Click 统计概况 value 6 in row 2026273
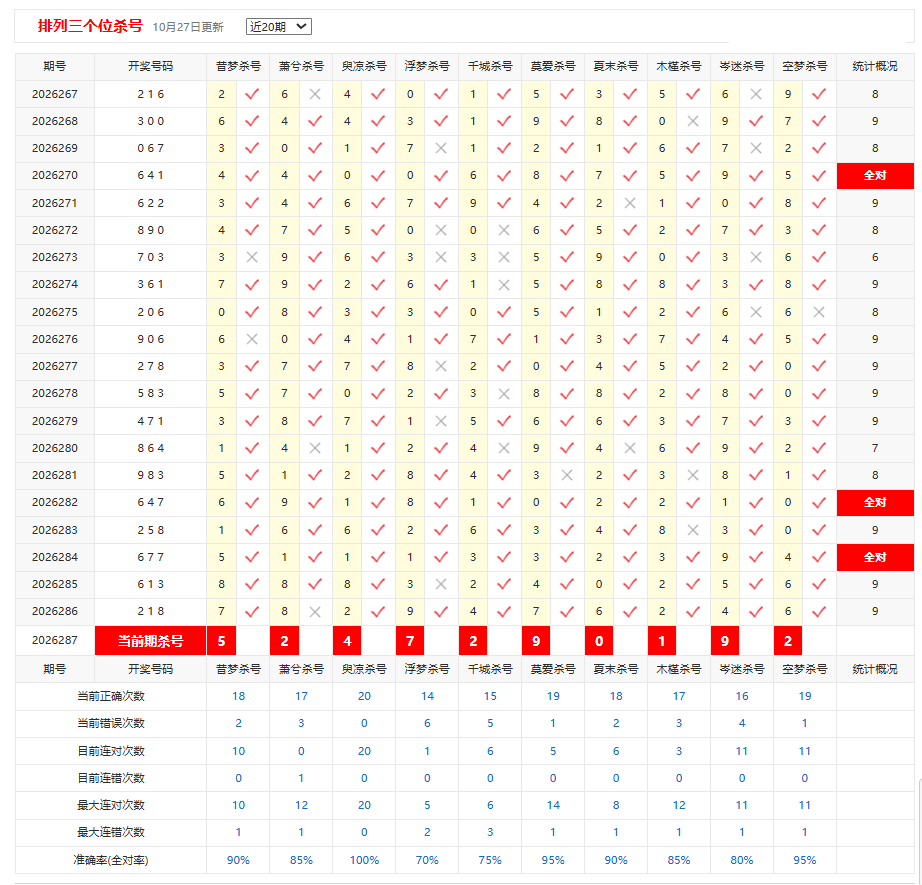This screenshot has height=885, width=922. click(875, 257)
